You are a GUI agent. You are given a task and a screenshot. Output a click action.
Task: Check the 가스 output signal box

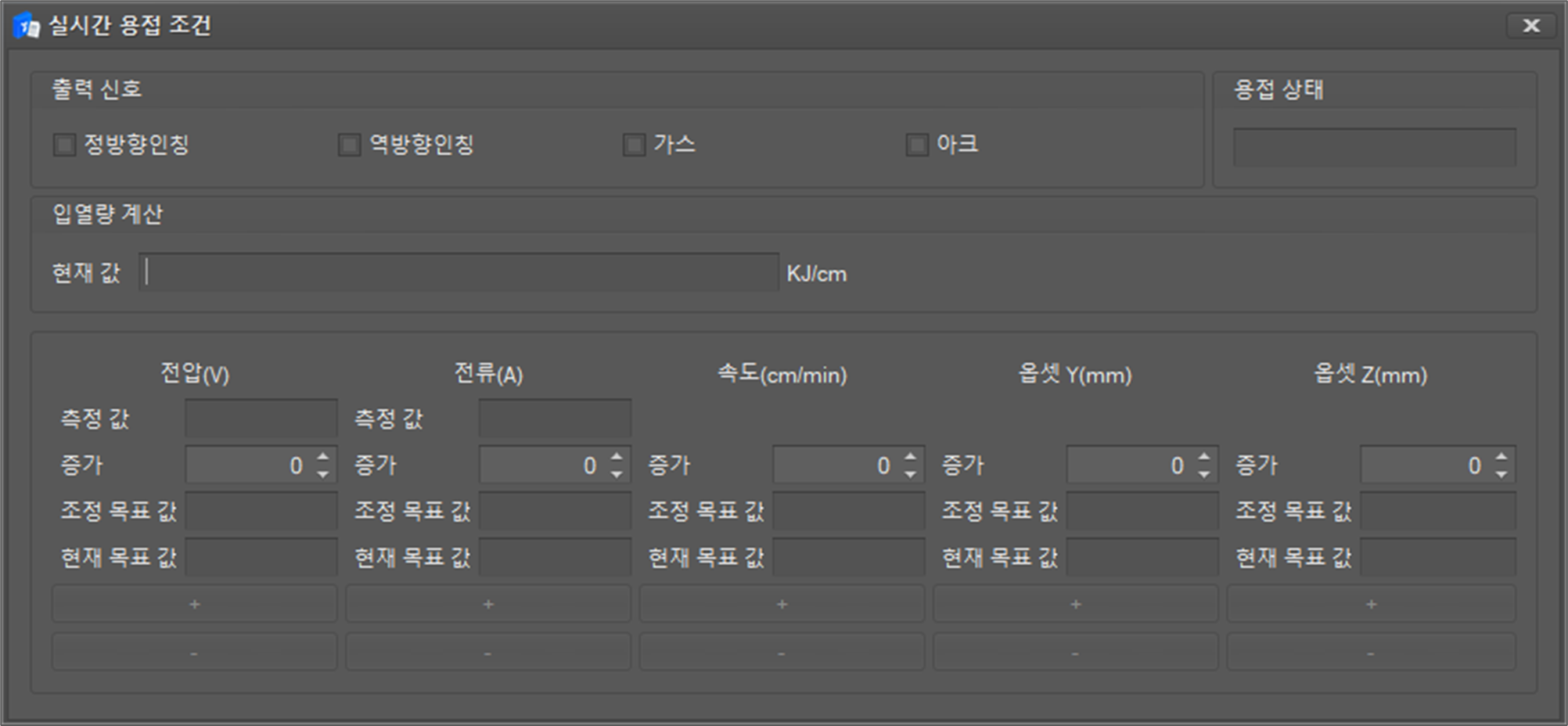634,145
